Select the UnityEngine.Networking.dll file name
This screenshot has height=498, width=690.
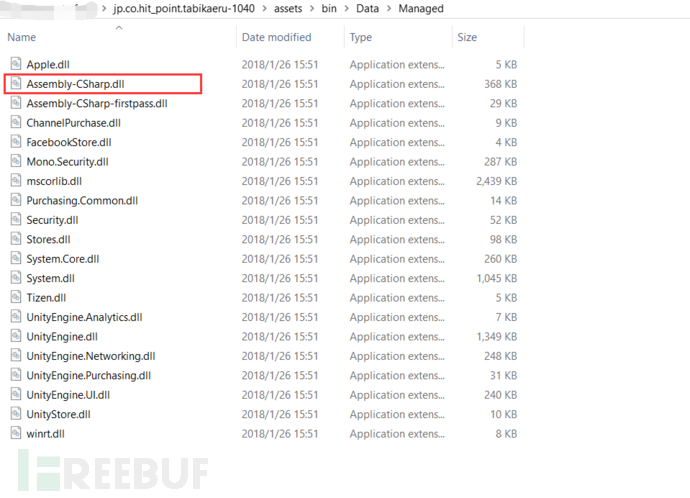pyautogui.click(x=91, y=356)
